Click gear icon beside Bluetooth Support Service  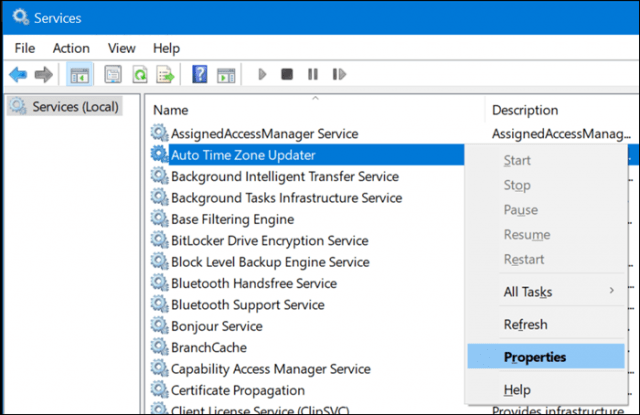[x=159, y=304]
